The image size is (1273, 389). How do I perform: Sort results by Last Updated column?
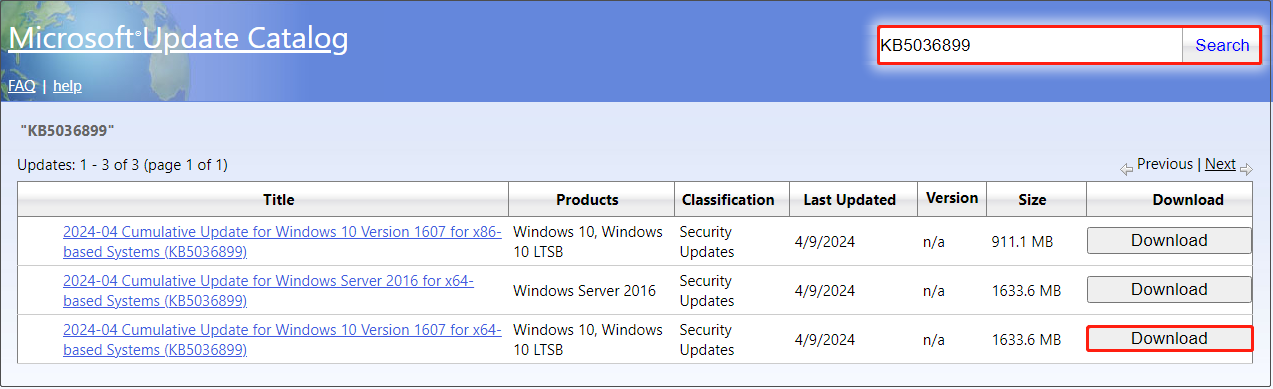[850, 200]
